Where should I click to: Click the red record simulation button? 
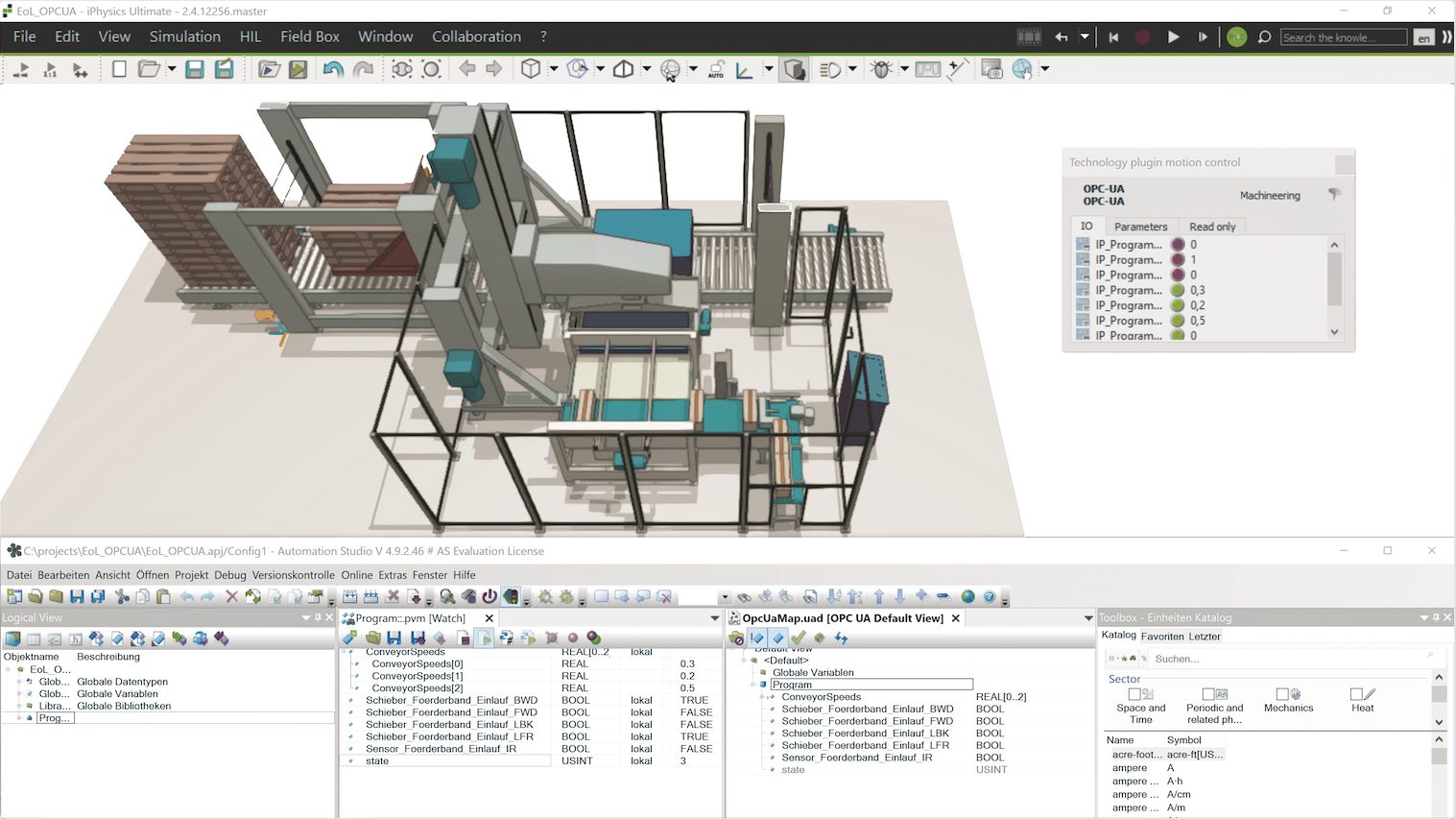coord(1142,37)
